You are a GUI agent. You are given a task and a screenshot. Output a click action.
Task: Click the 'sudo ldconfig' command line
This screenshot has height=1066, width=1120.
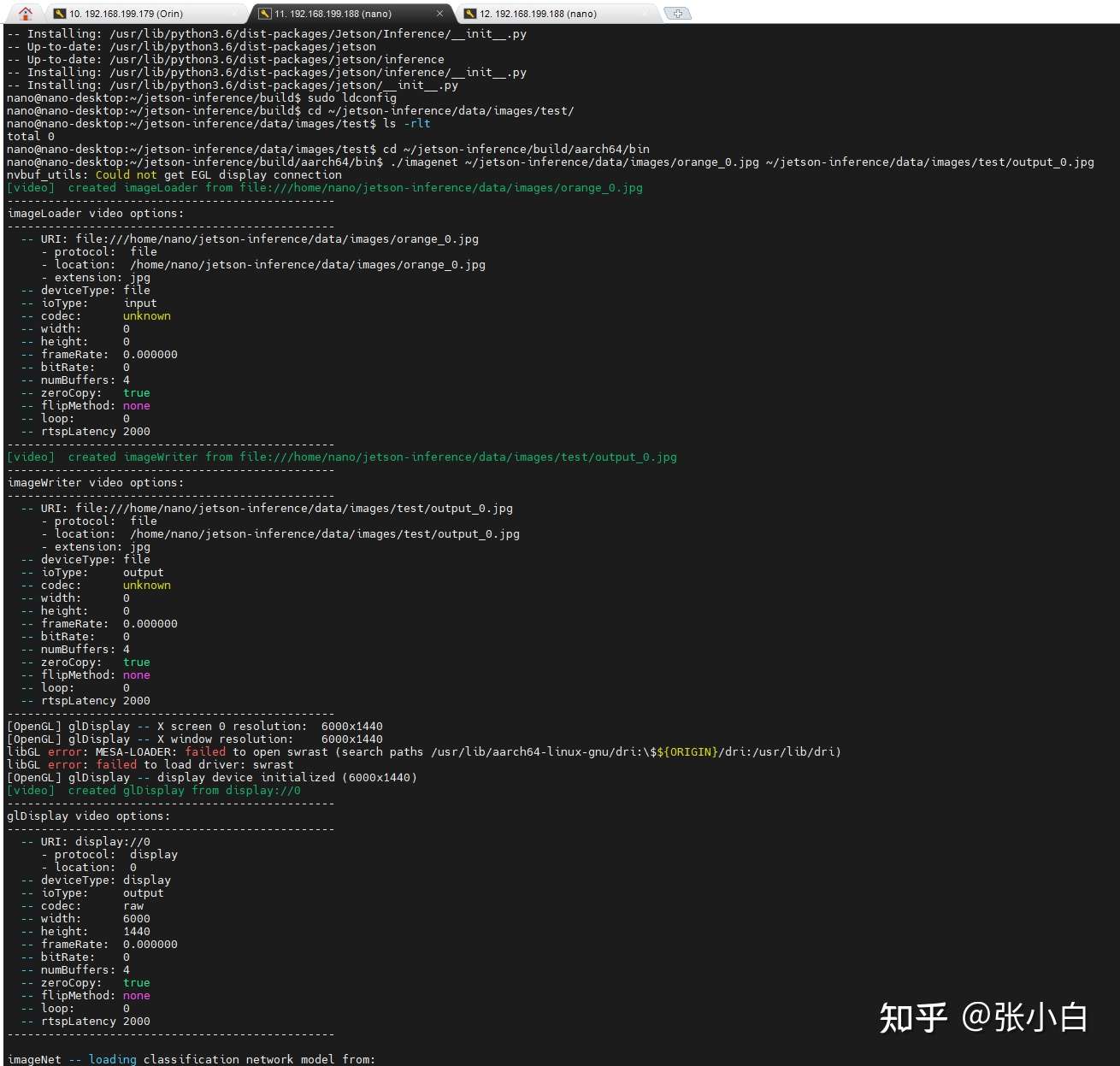tap(202, 97)
